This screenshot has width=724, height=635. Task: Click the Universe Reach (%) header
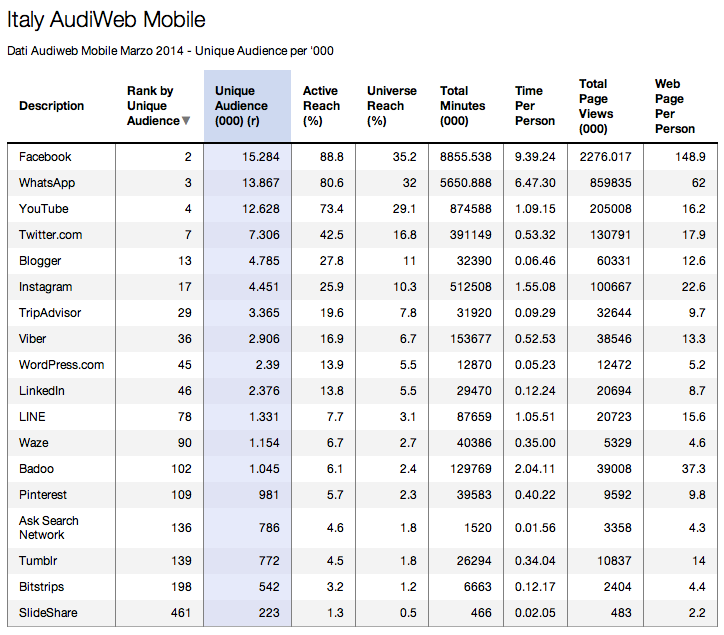392,106
